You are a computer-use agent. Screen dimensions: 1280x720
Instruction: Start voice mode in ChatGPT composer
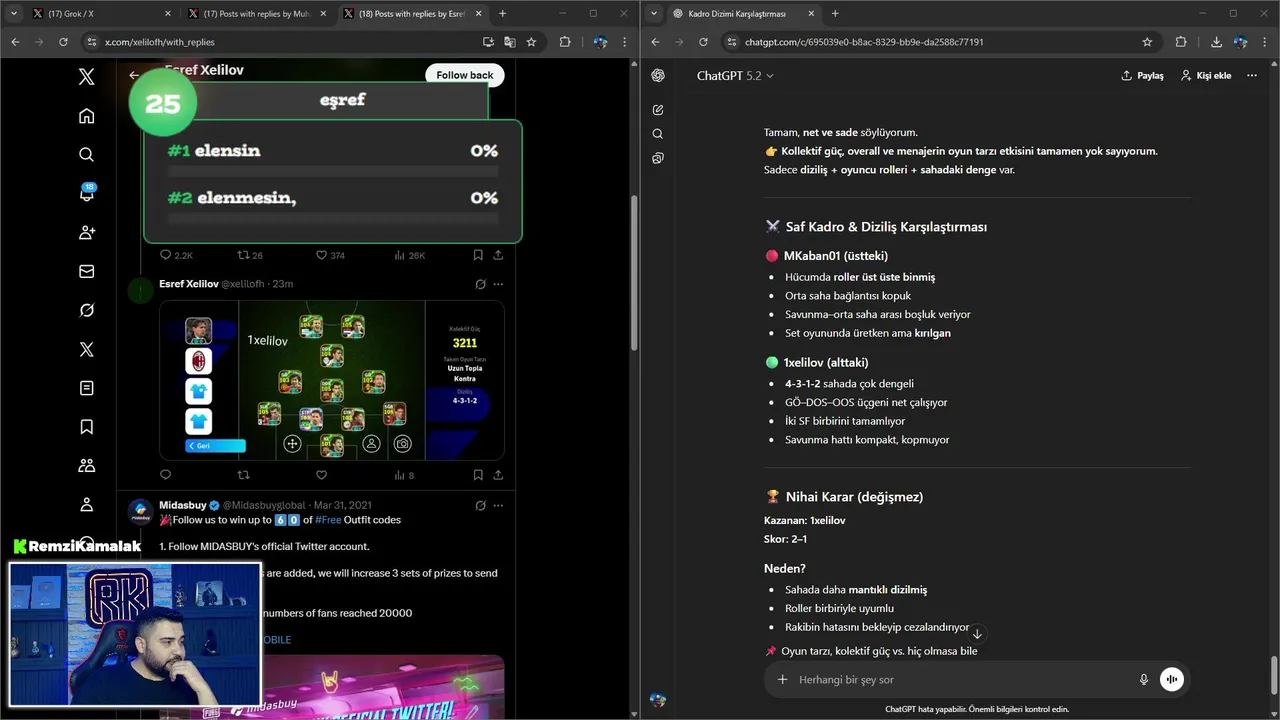pos(1171,679)
